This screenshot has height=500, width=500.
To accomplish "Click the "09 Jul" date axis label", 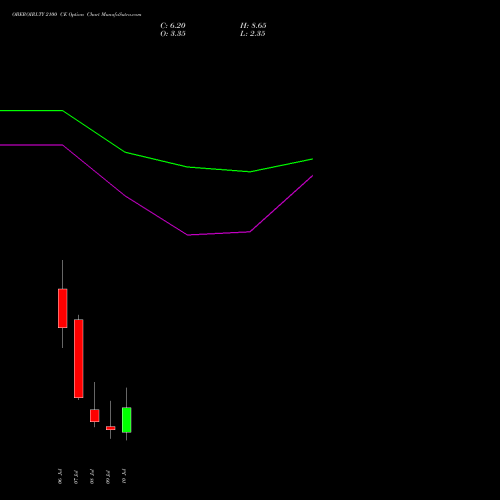I will [108, 477].
